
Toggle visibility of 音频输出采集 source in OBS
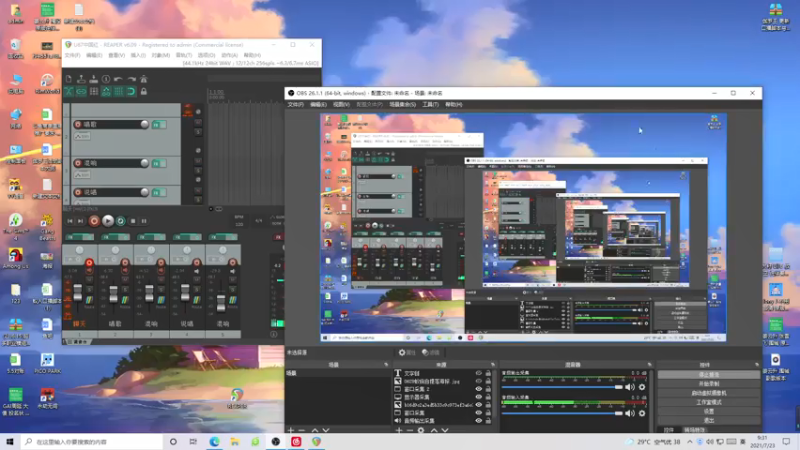tap(479, 421)
